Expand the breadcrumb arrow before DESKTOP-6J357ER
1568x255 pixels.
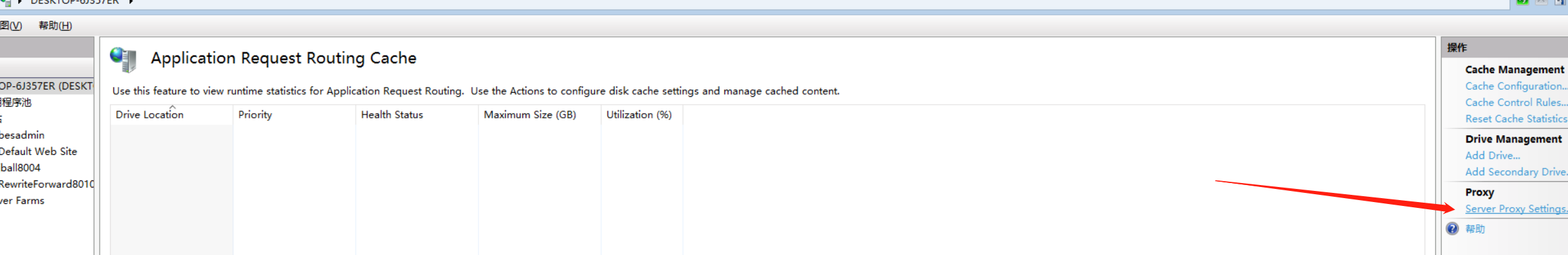pyautogui.click(x=21, y=2)
